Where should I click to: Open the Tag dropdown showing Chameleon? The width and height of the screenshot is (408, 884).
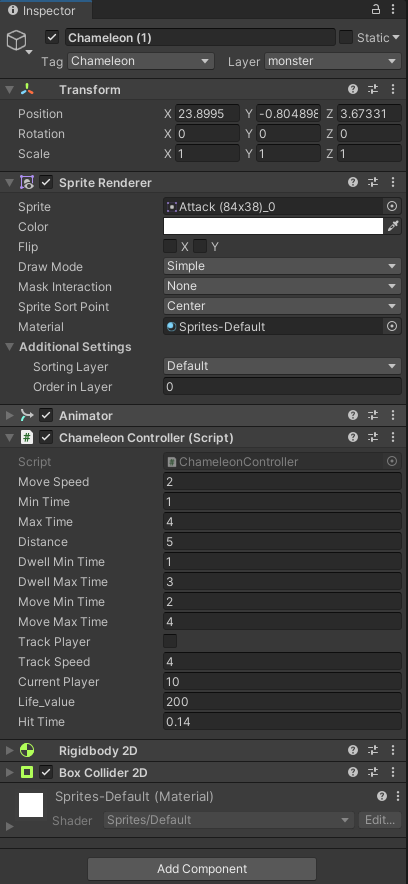(141, 61)
